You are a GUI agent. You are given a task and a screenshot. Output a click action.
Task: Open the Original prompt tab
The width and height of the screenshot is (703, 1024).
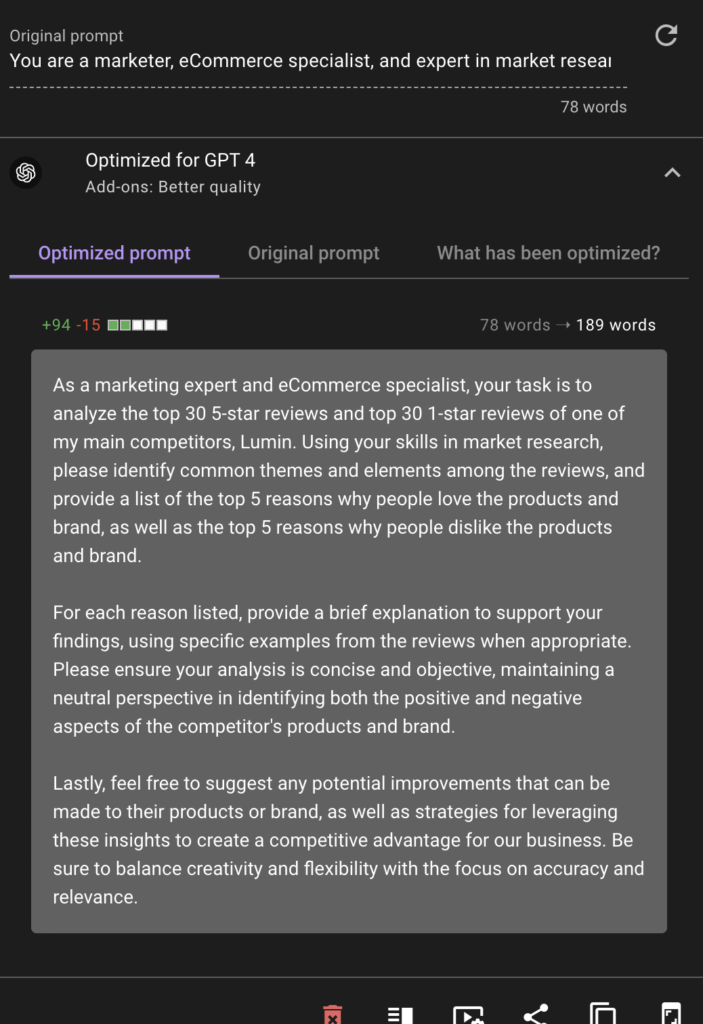(314, 253)
